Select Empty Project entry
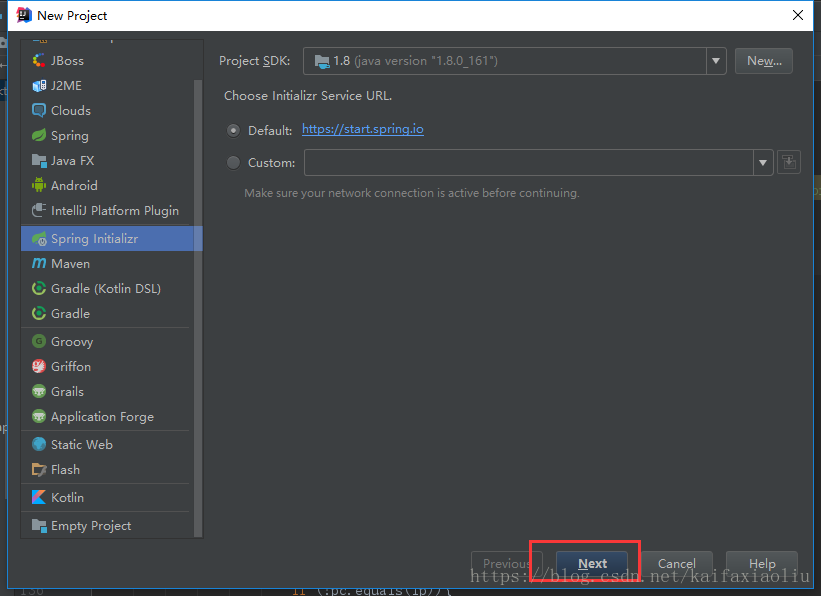821x596 pixels. click(x=107, y=525)
